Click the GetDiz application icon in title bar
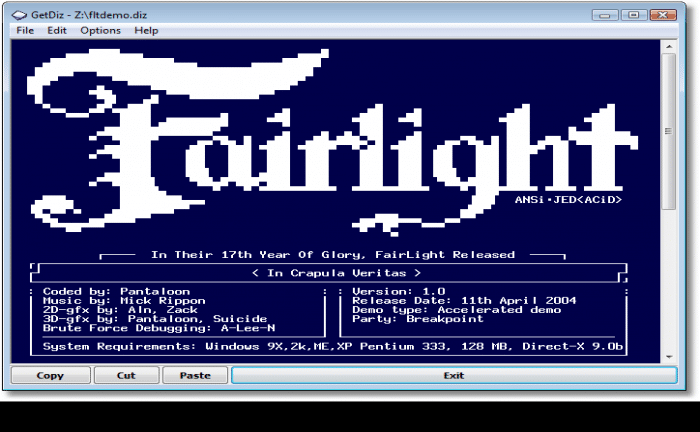 21,14
